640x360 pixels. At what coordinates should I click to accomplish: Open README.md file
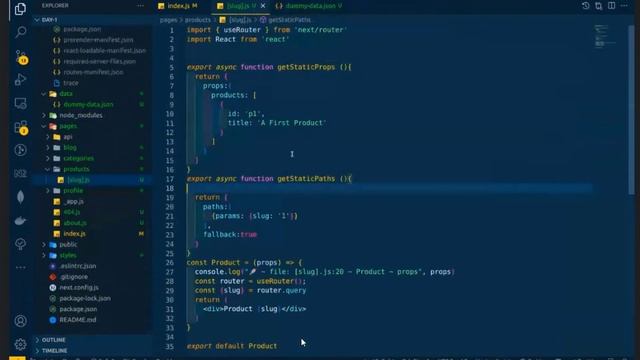tap(78, 320)
